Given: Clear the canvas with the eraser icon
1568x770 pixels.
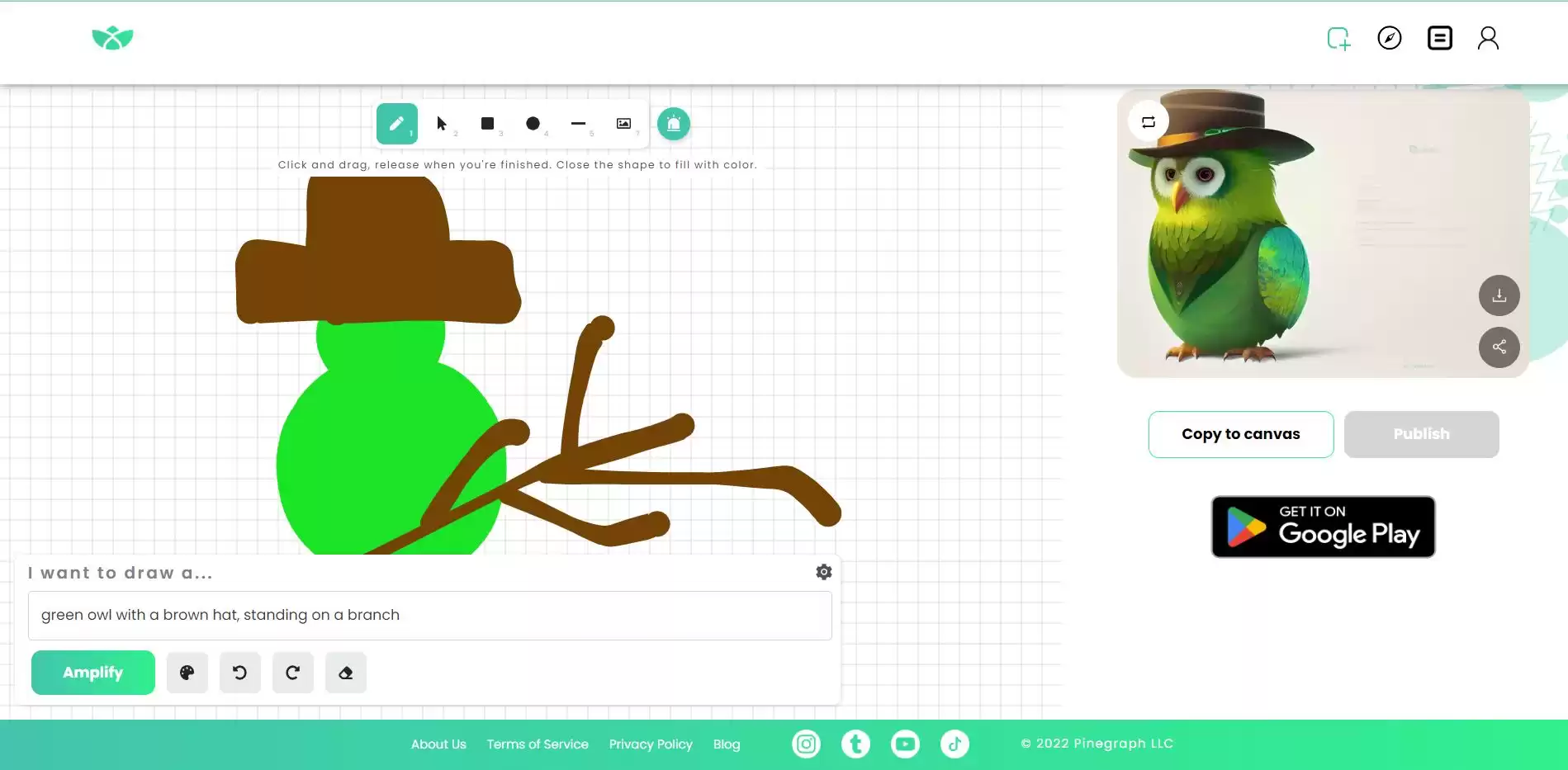Looking at the screenshot, I should point(345,672).
